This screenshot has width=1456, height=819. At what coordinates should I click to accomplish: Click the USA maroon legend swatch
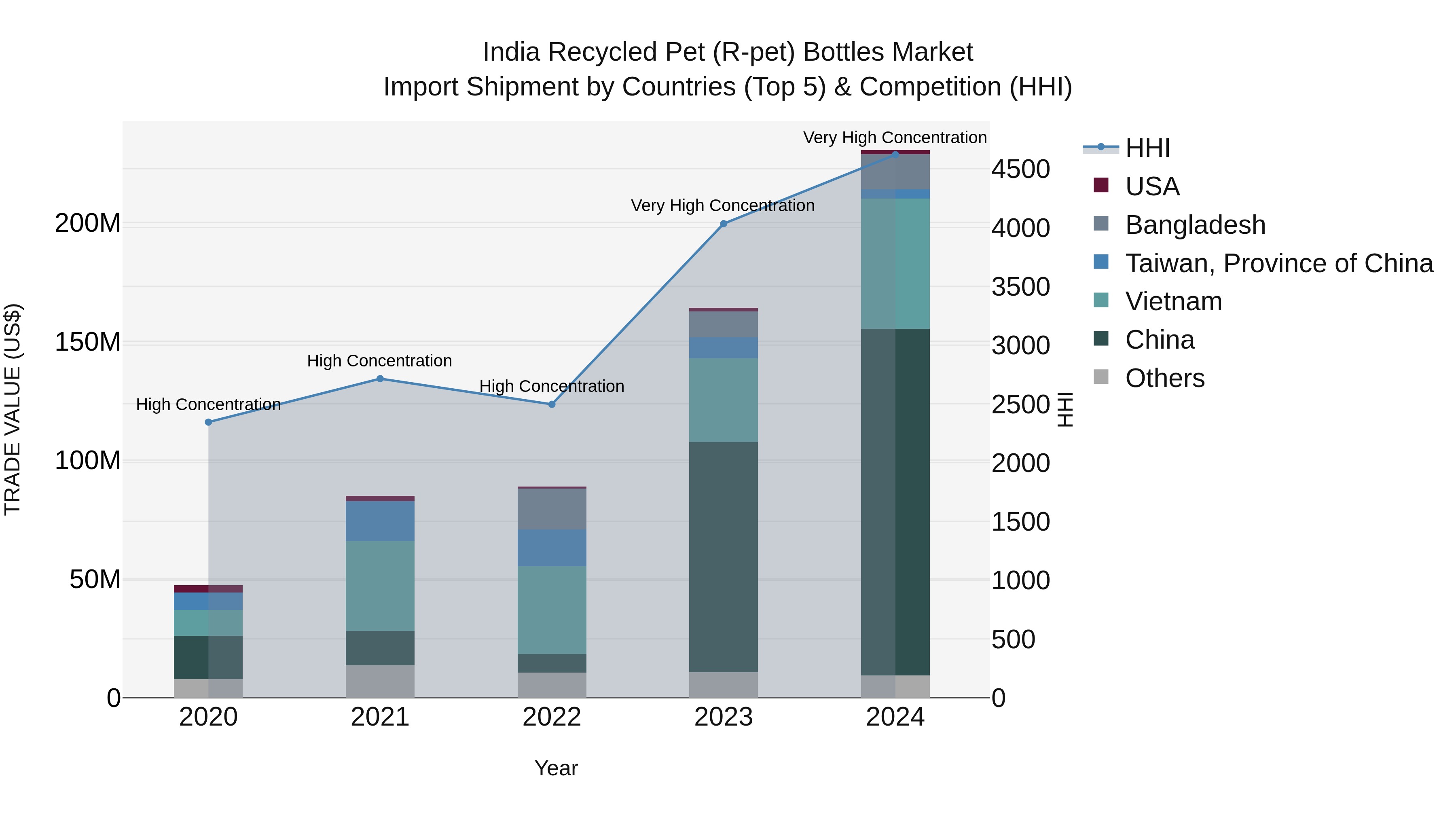(x=1101, y=185)
